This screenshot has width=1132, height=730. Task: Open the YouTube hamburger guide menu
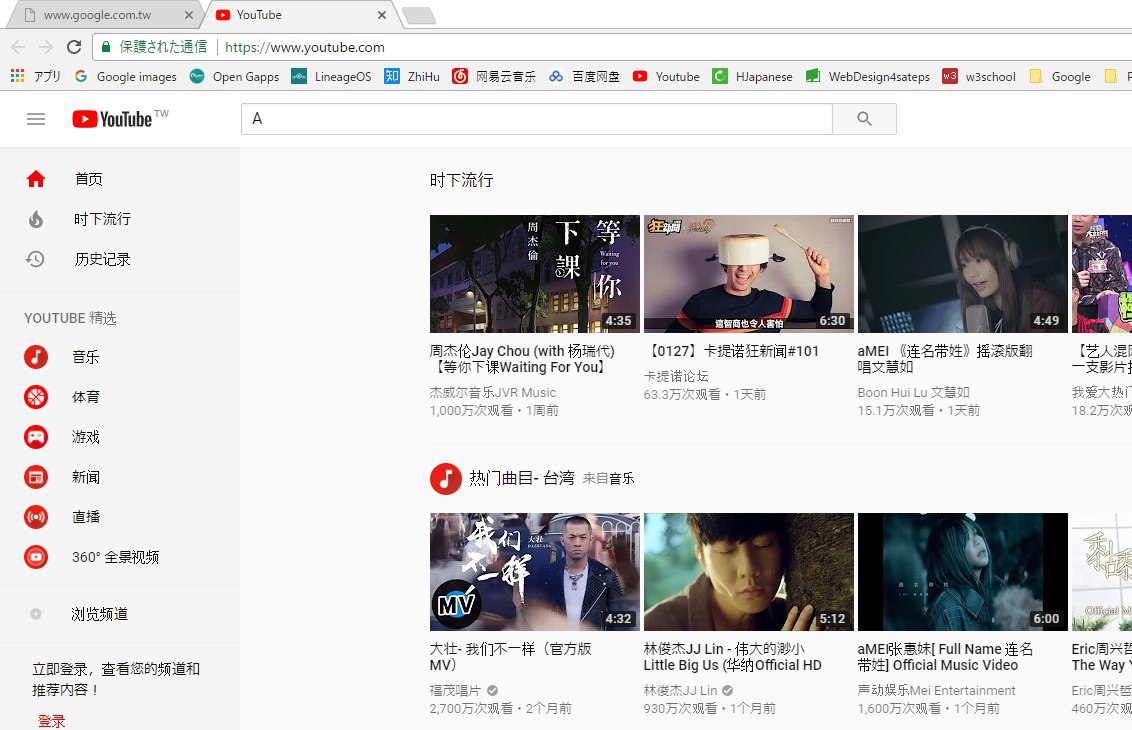(36, 119)
